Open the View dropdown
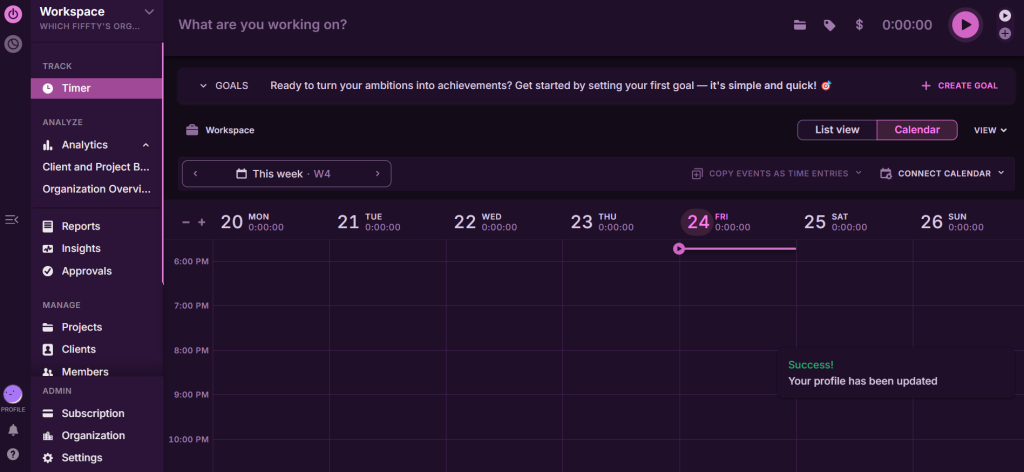The height and width of the screenshot is (472, 1024). [990, 130]
